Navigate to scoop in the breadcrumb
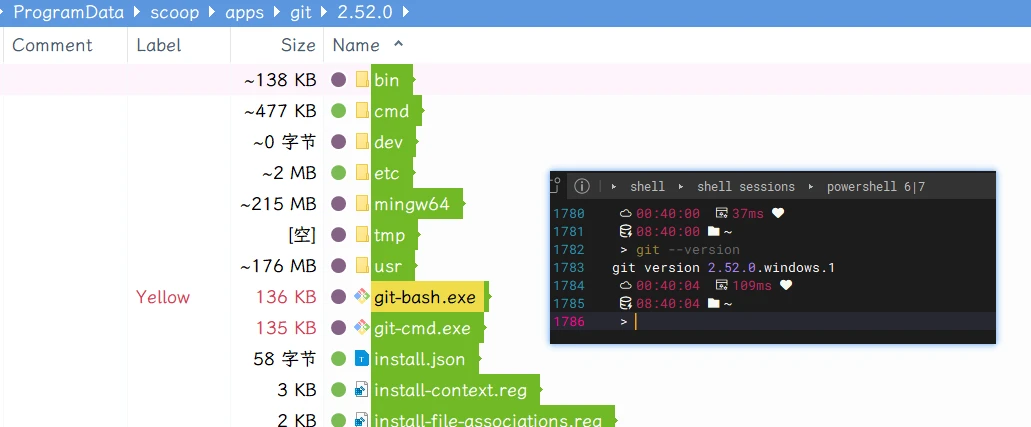Image resolution: width=1031 pixels, height=427 pixels. [x=175, y=13]
